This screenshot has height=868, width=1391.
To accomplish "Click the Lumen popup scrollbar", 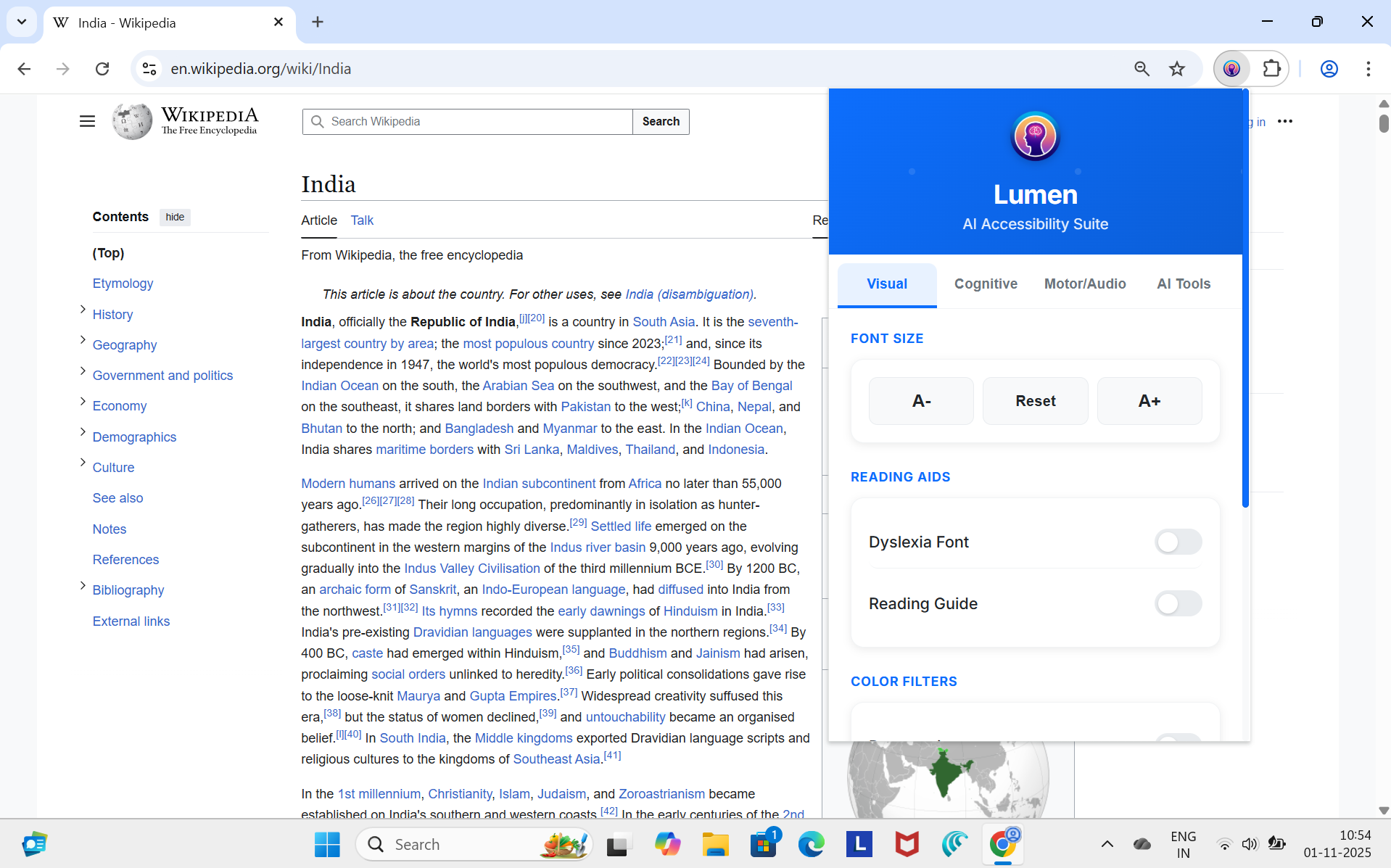I will coord(1245,297).
